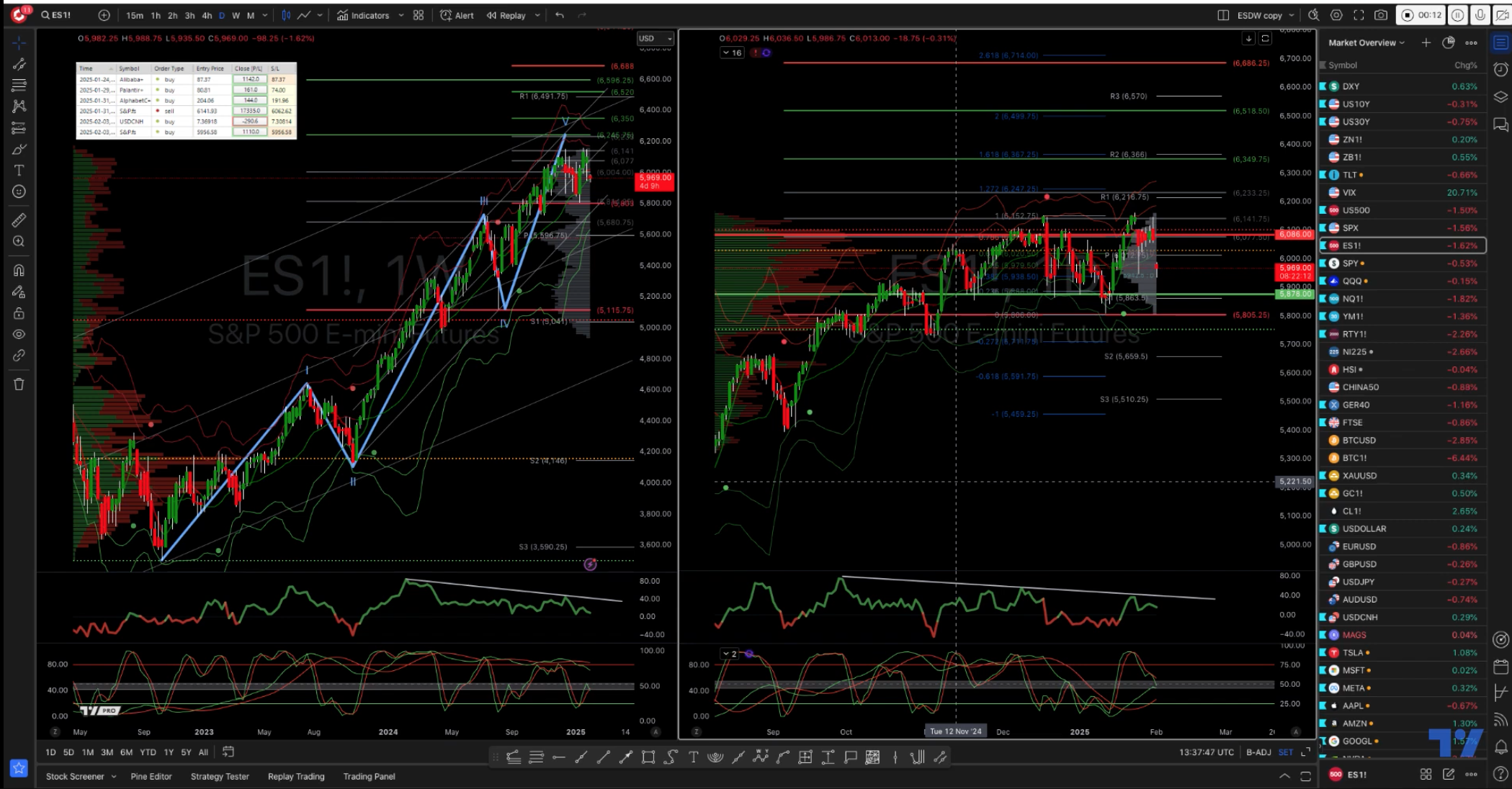Create a new Alert
The width and height of the screenshot is (1512, 789).
(x=457, y=15)
